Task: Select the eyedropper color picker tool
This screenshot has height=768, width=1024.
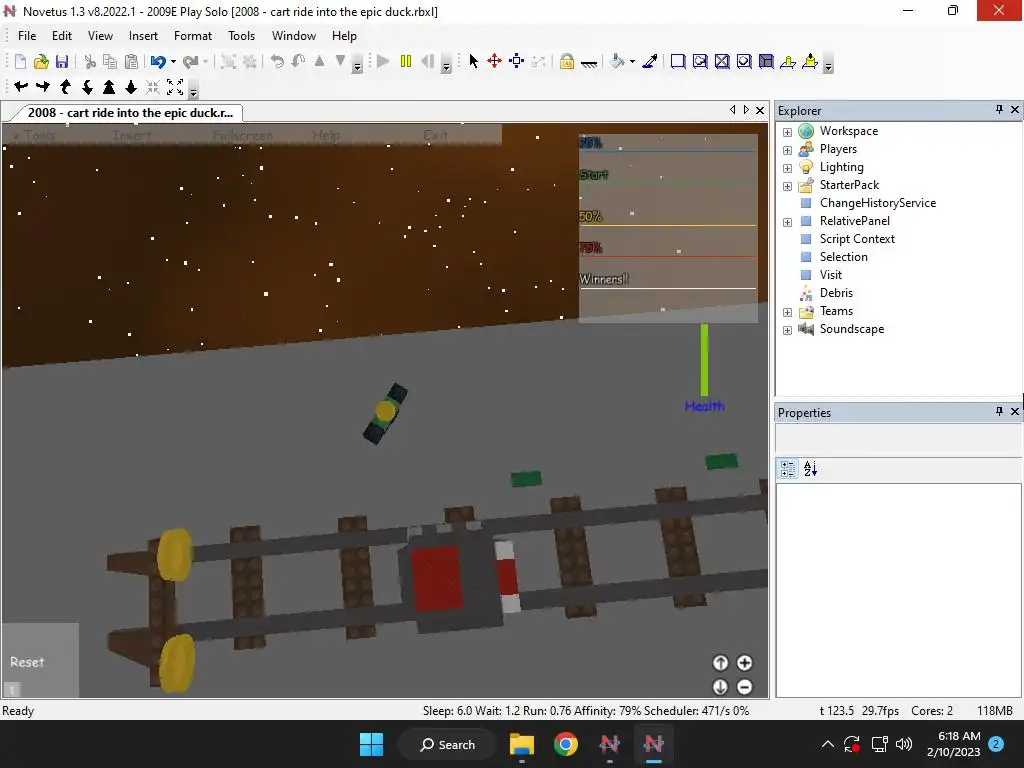Action: [650, 61]
